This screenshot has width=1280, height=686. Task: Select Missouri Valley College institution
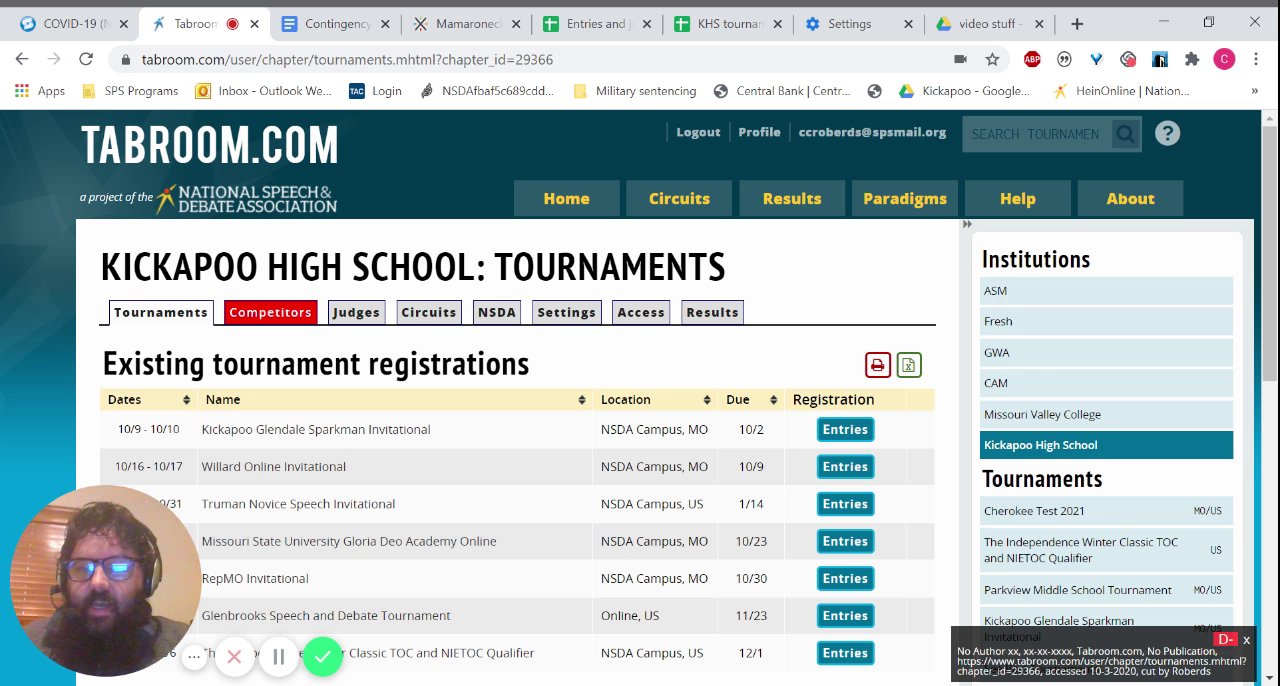(x=1106, y=414)
